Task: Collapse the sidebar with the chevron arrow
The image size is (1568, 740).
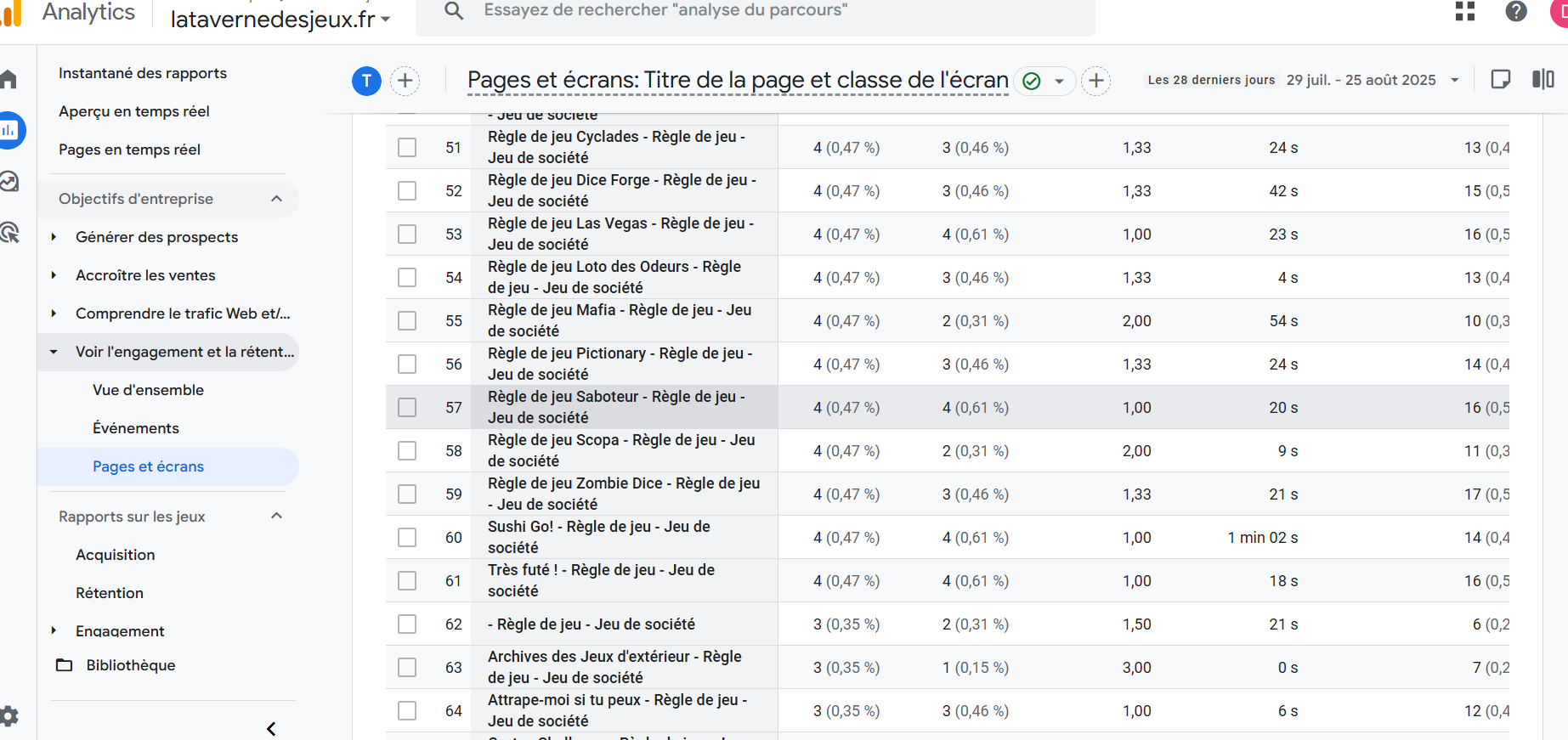Action: [x=271, y=729]
